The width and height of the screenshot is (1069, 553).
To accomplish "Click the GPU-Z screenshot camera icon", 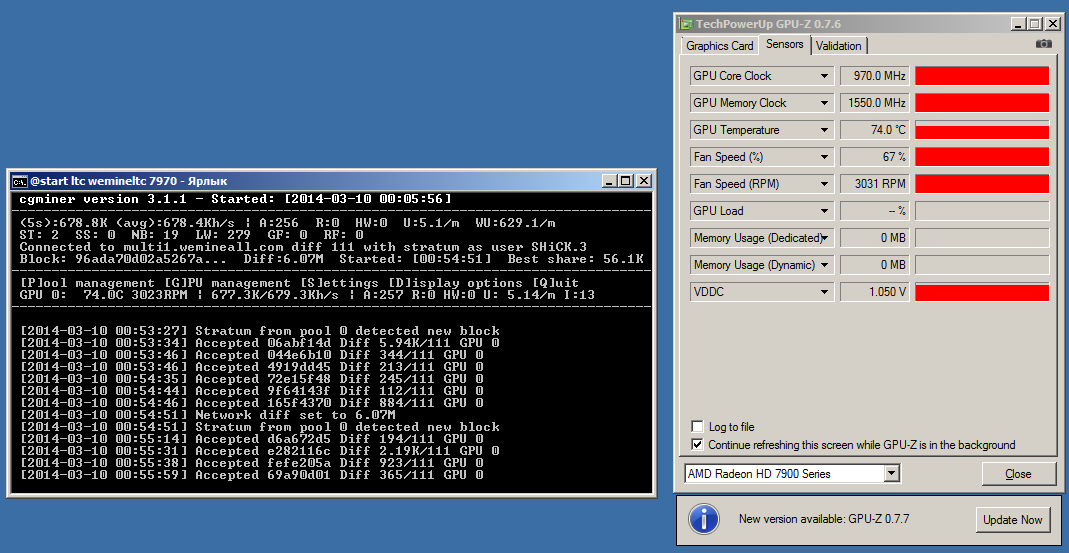I will tap(1043, 44).
